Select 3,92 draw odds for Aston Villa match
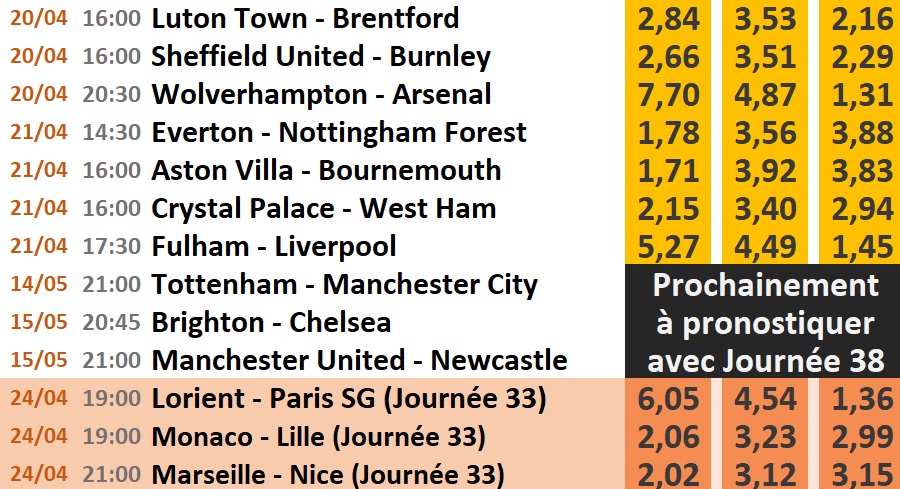Screen dimensions: 900x489 click(765, 170)
